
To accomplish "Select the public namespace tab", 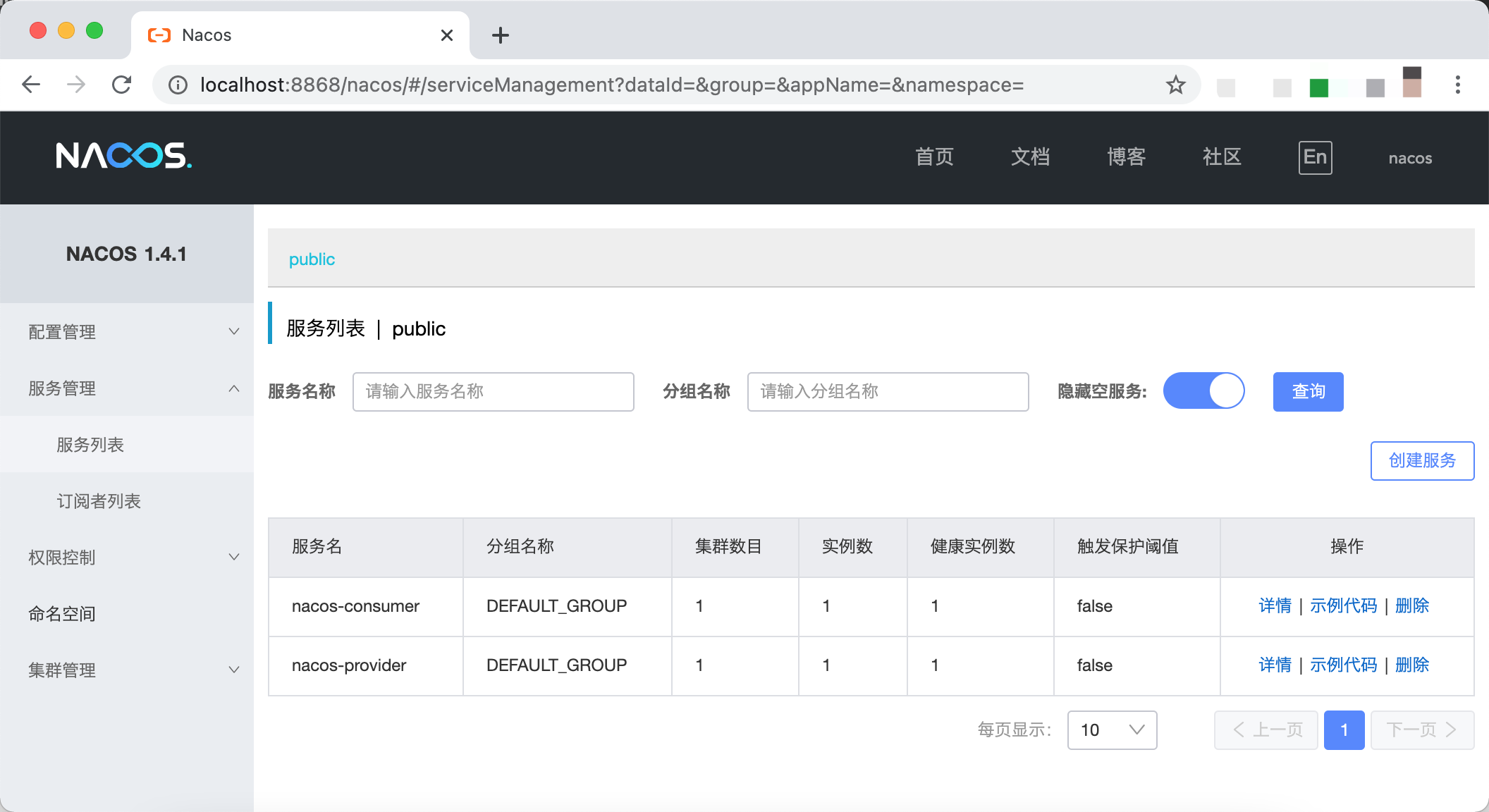I will pos(312,259).
